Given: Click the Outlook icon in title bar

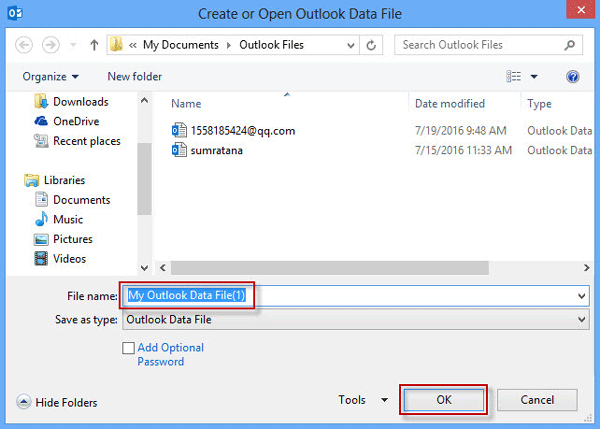Looking at the screenshot, I should (15, 13).
